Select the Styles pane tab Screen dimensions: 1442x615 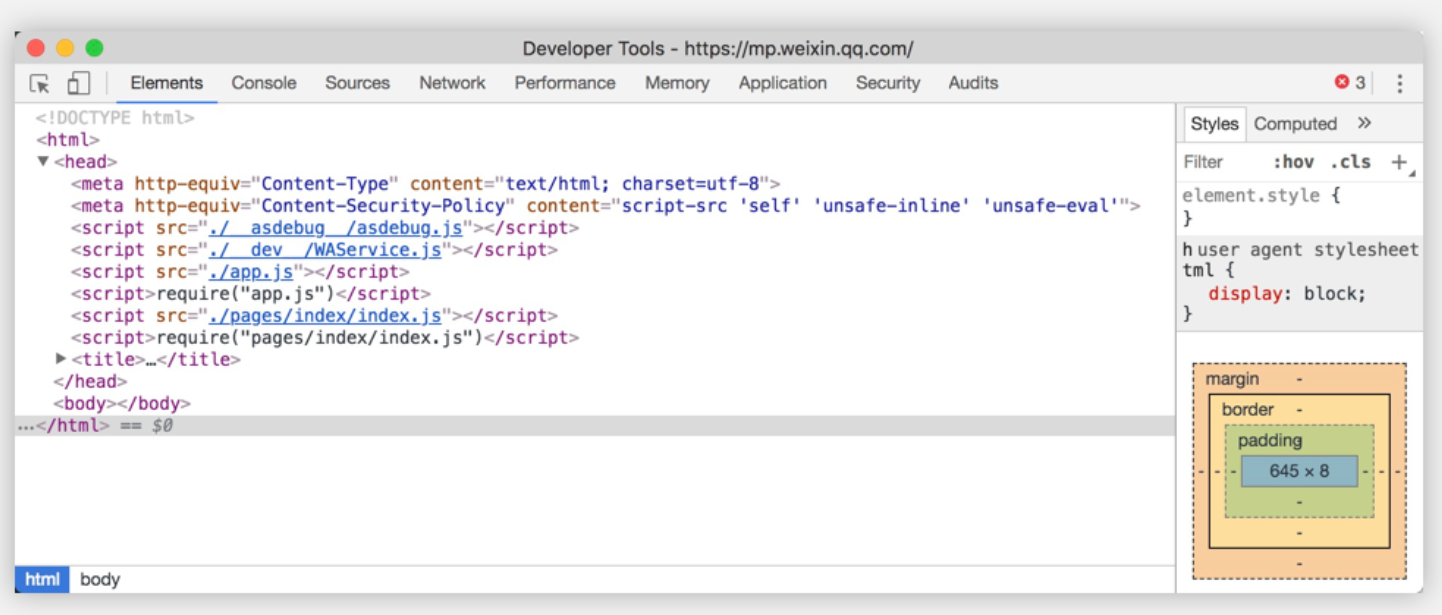coord(1214,124)
